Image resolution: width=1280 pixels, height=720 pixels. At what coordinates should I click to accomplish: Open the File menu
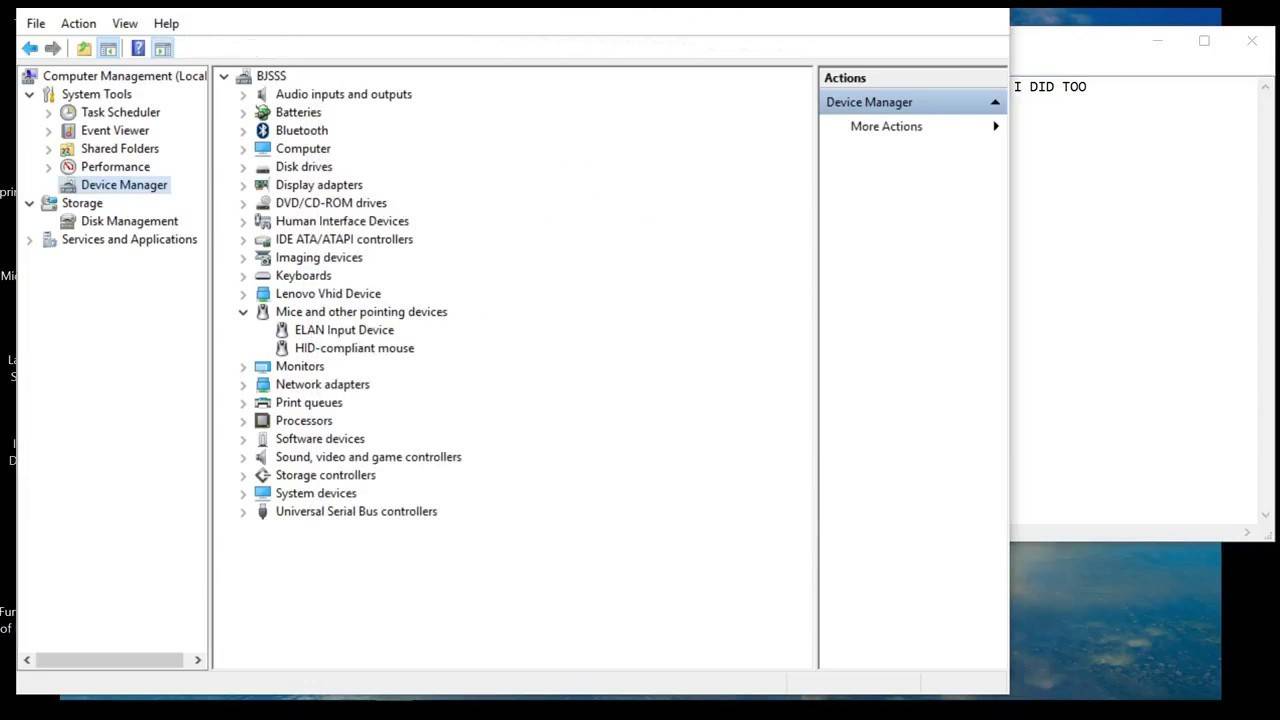point(36,23)
